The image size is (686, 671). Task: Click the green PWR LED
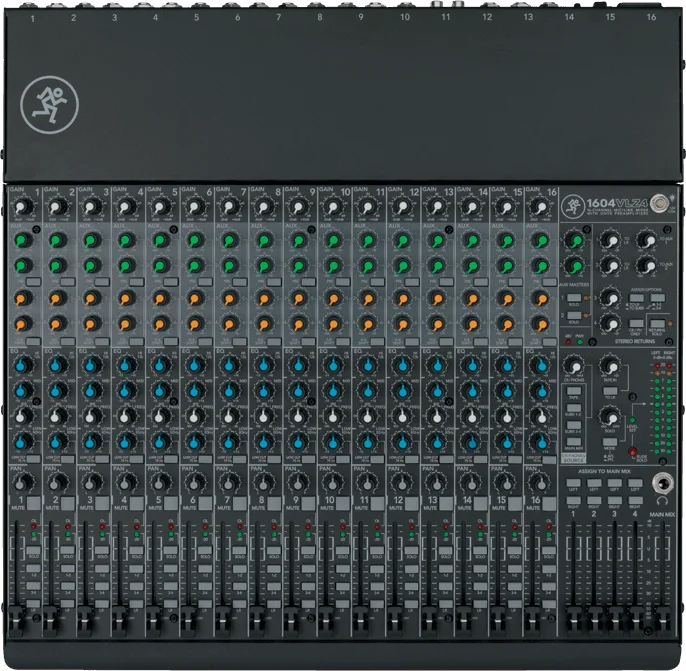click(580, 342)
